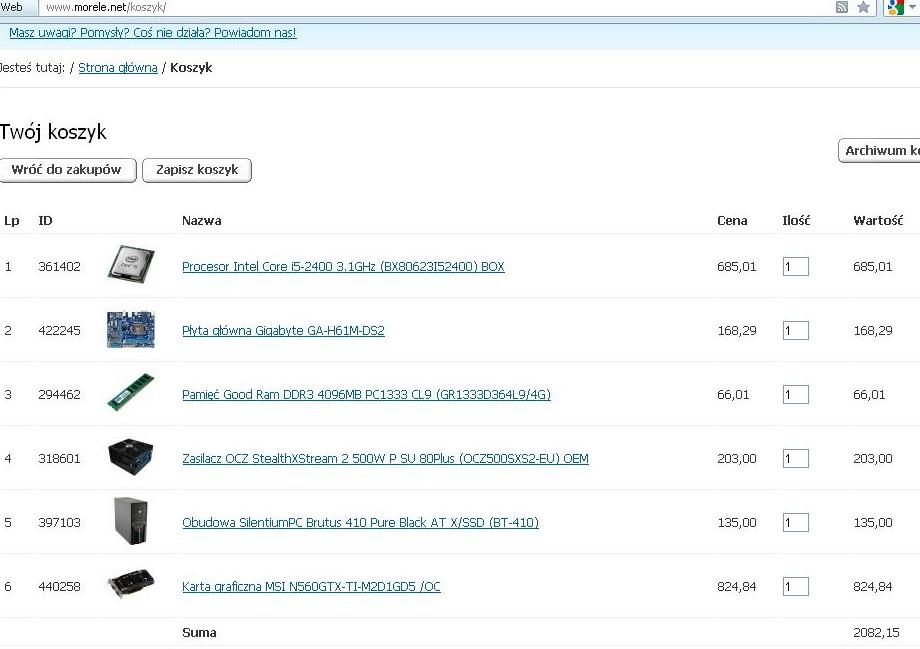Click quantity field for SilentiumPC case

coord(796,522)
